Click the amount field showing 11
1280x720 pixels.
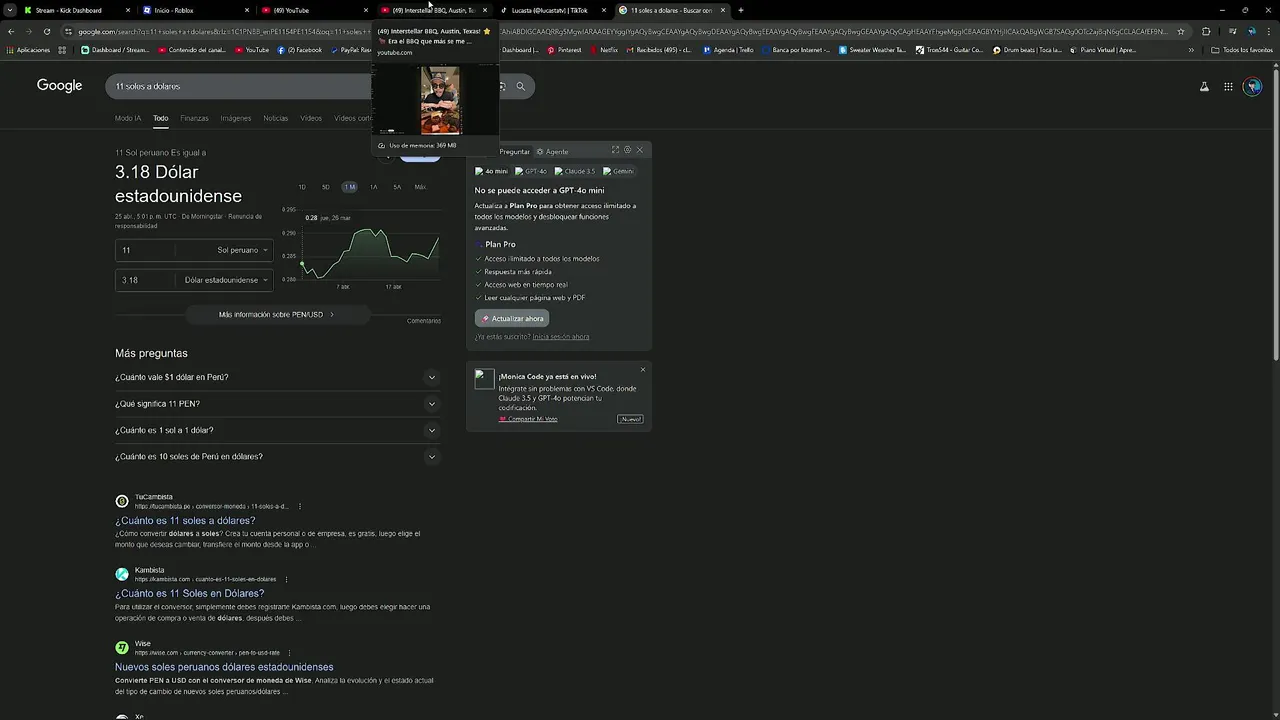pos(145,250)
